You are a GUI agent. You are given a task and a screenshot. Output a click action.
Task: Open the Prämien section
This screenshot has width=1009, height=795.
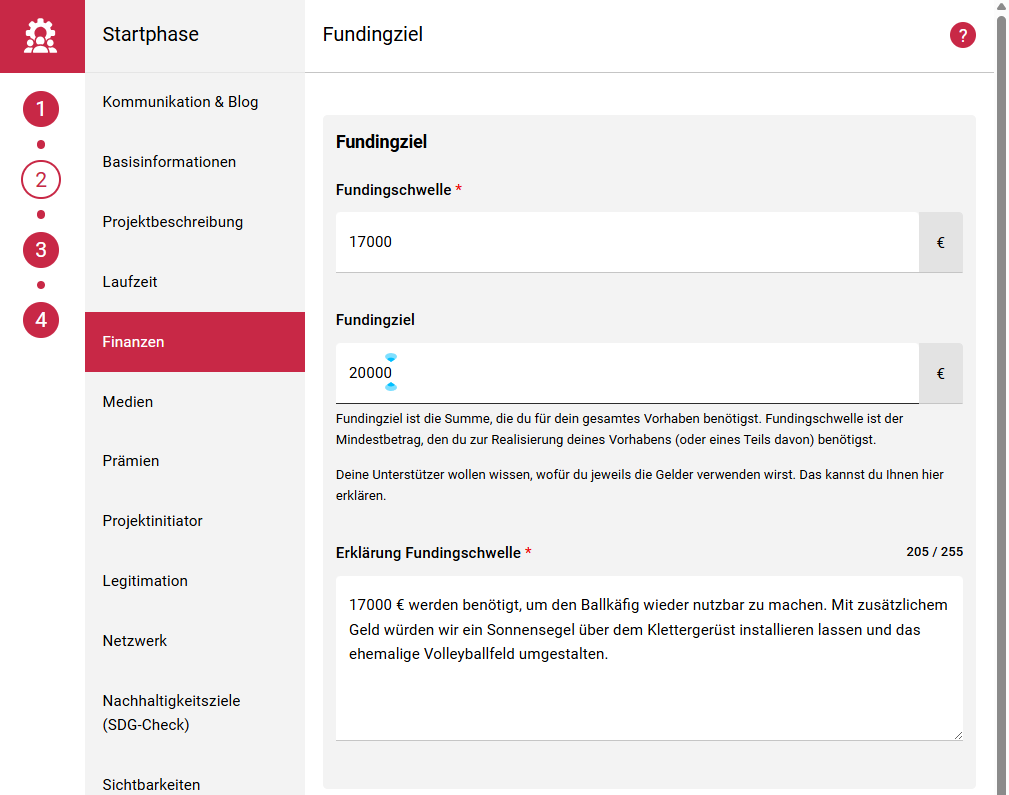pyautogui.click(x=128, y=460)
